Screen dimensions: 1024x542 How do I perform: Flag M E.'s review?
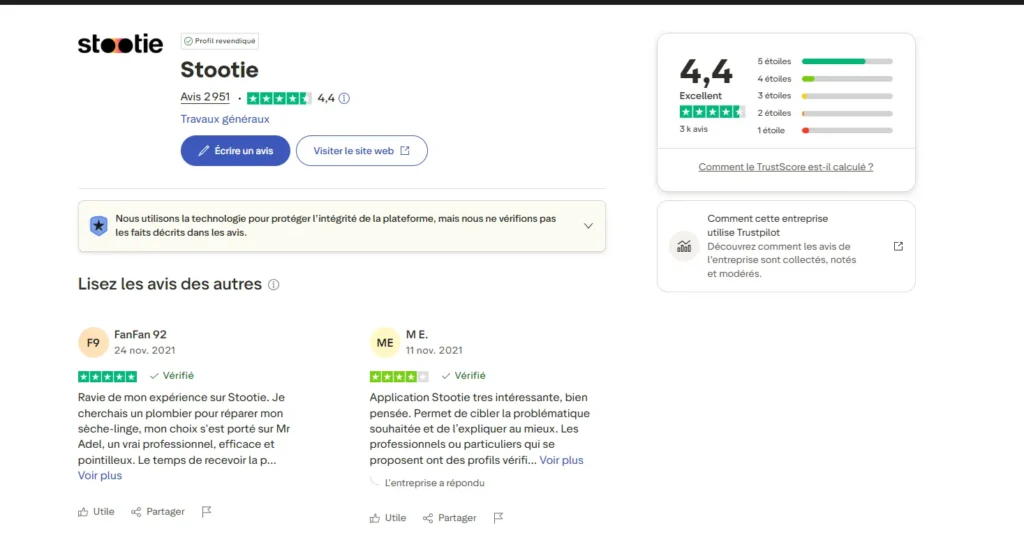tap(498, 518)
